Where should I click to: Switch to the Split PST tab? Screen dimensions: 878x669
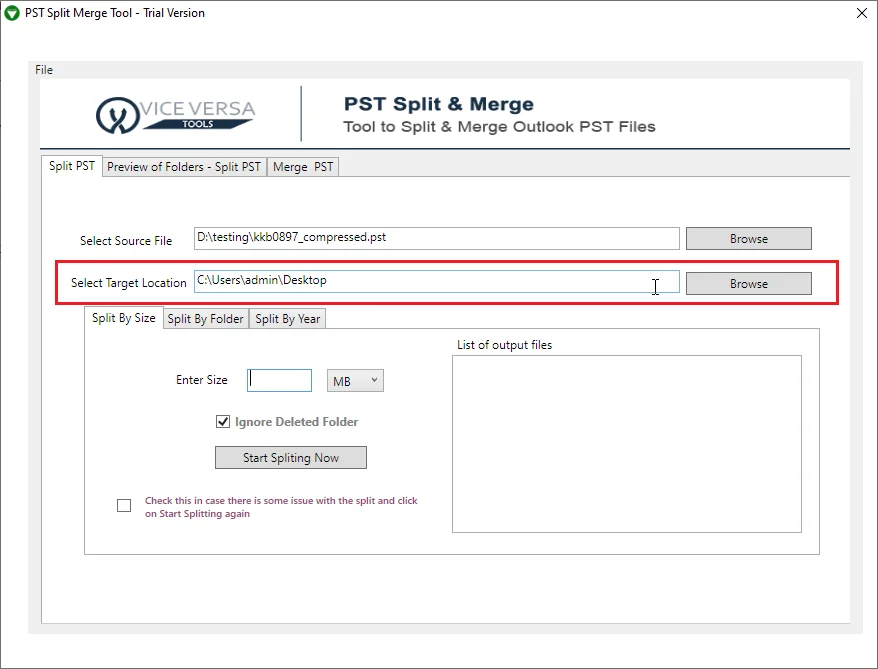click(x=72, y=166)
